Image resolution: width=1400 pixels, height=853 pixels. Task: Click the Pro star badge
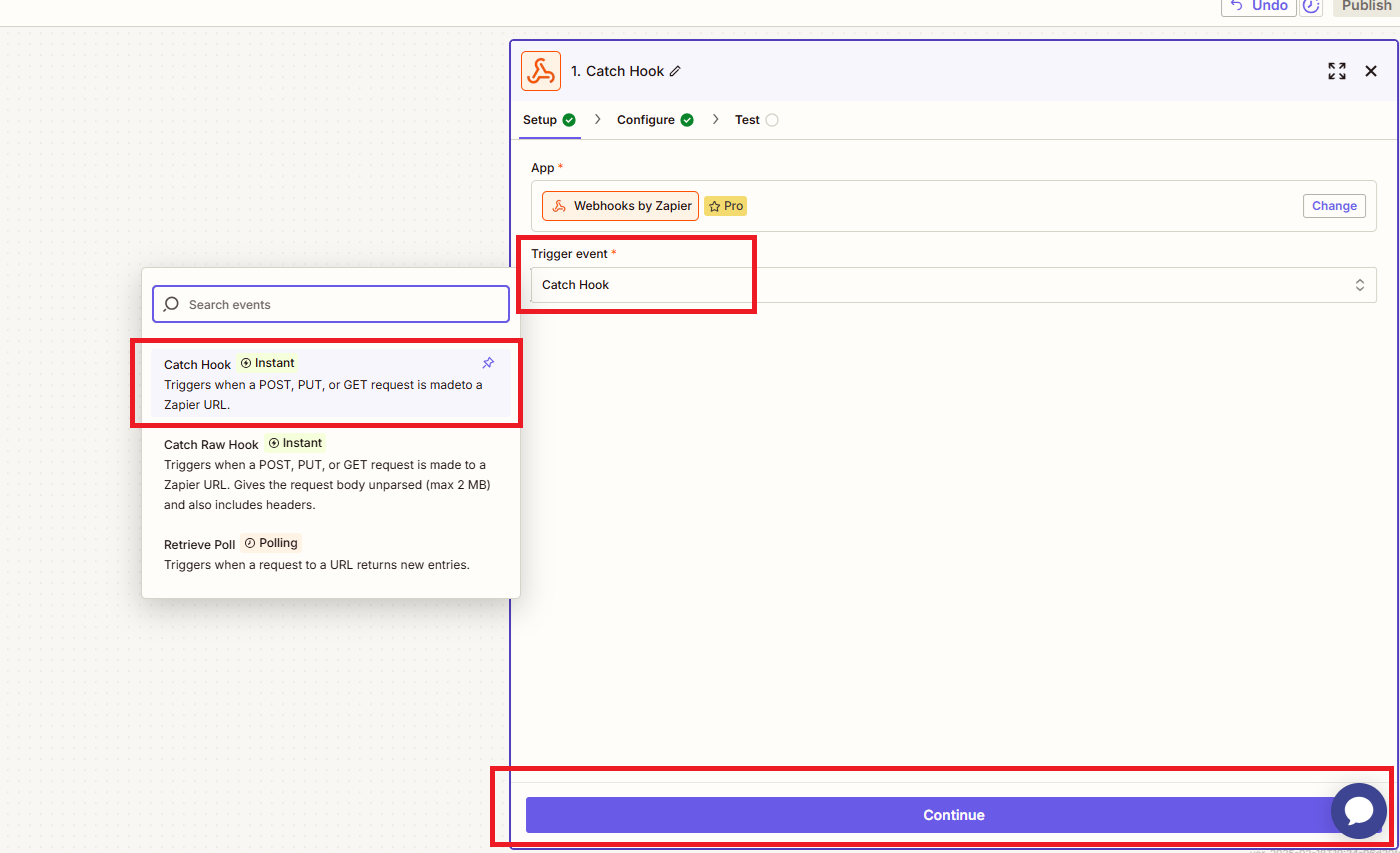tap(726, 206)
